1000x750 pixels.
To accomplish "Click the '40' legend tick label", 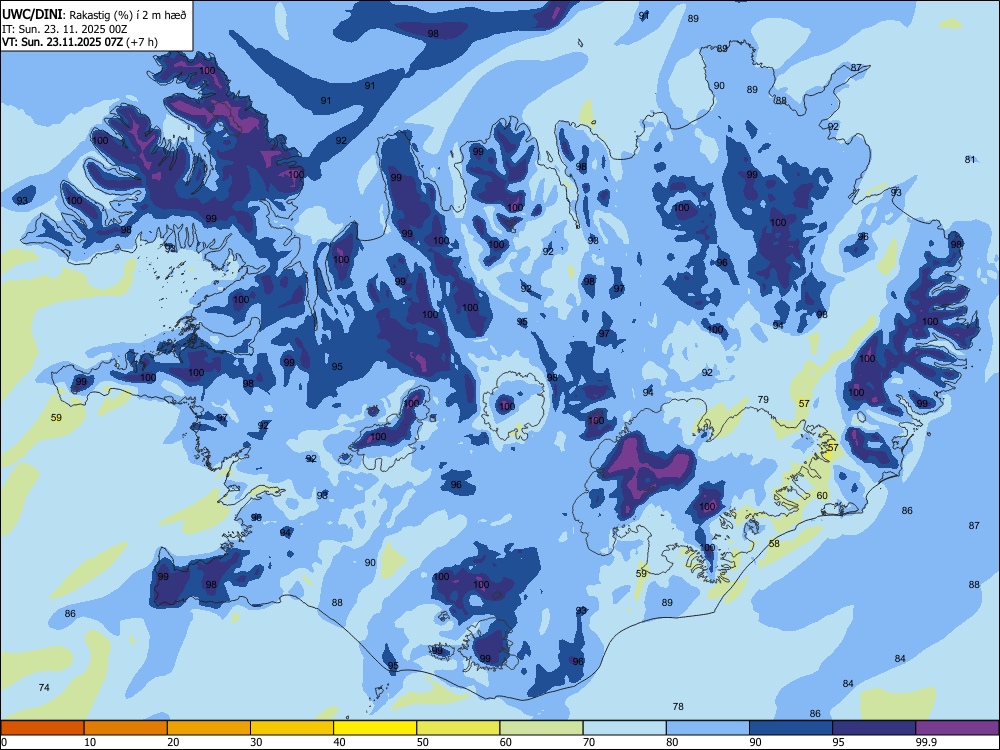I will click(339, 742).
